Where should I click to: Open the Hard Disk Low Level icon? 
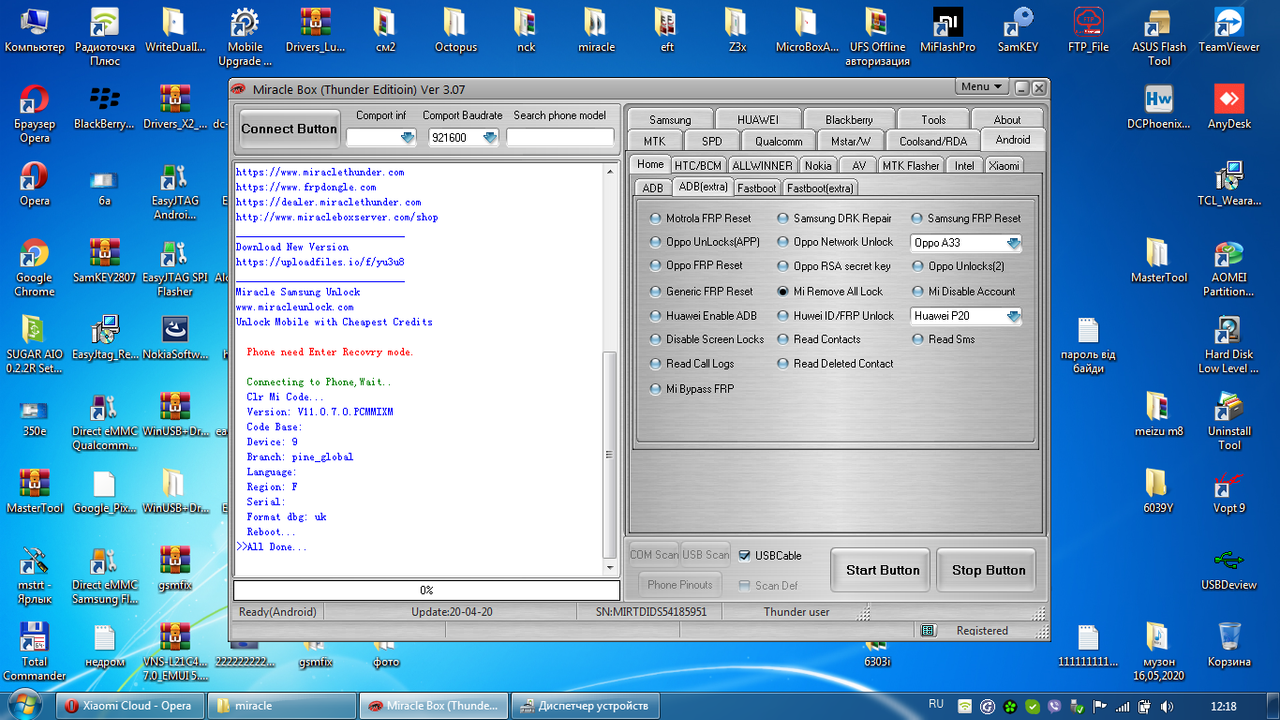click(x=1229, y=344)
